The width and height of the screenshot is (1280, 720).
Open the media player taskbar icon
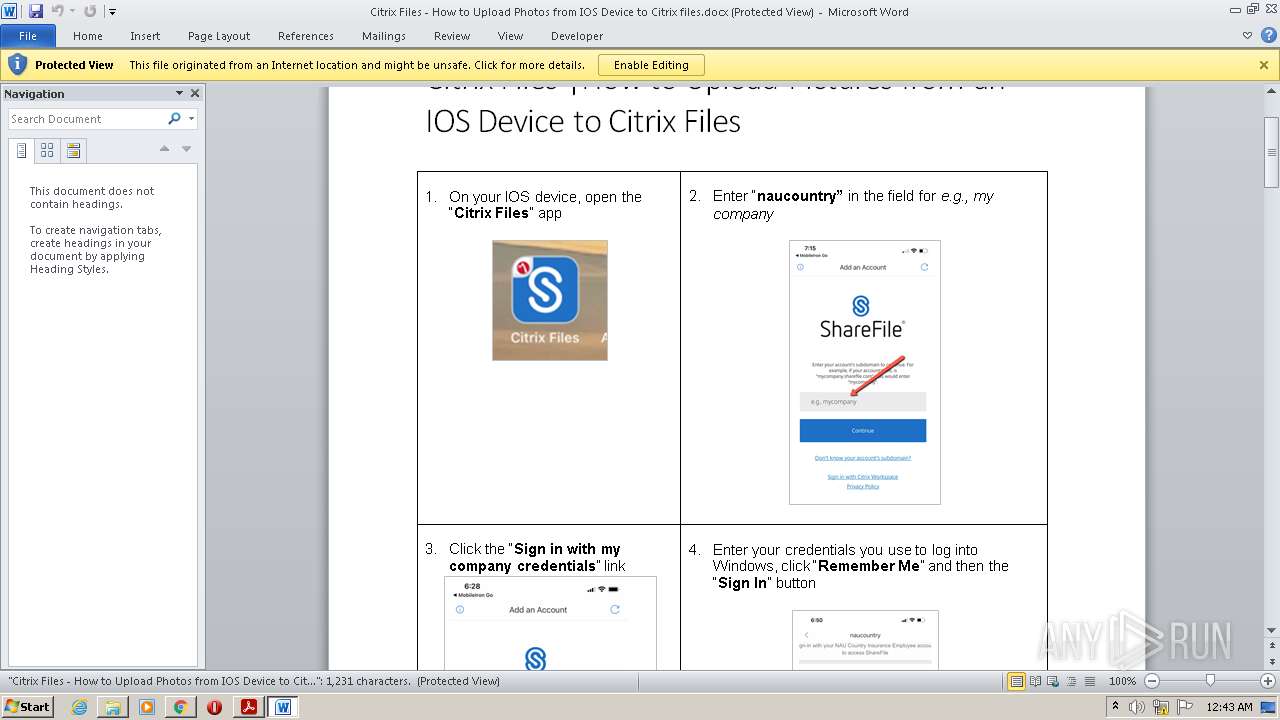tap(147, 707)
